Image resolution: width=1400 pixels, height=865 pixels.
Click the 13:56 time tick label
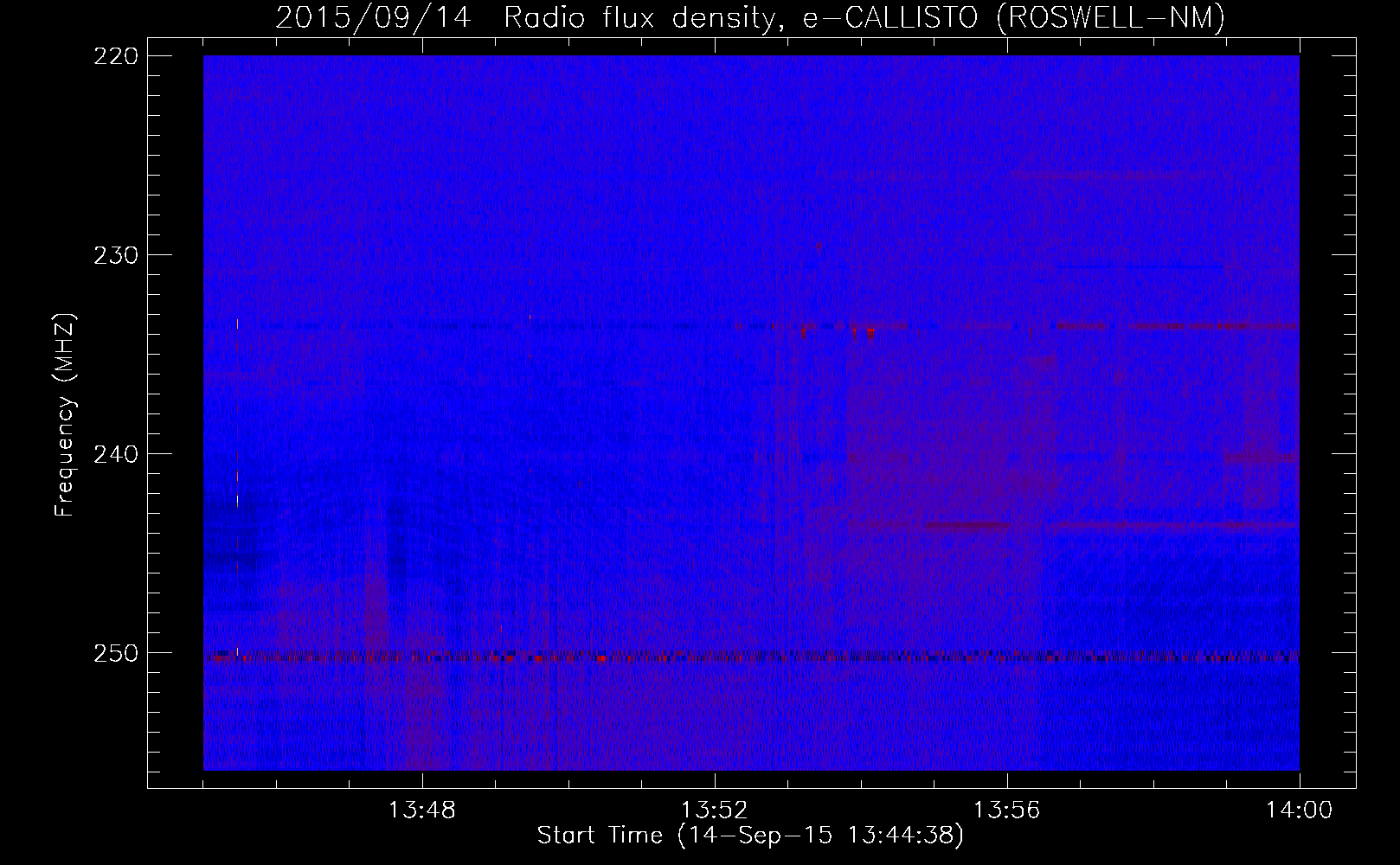click(1007, 811)
